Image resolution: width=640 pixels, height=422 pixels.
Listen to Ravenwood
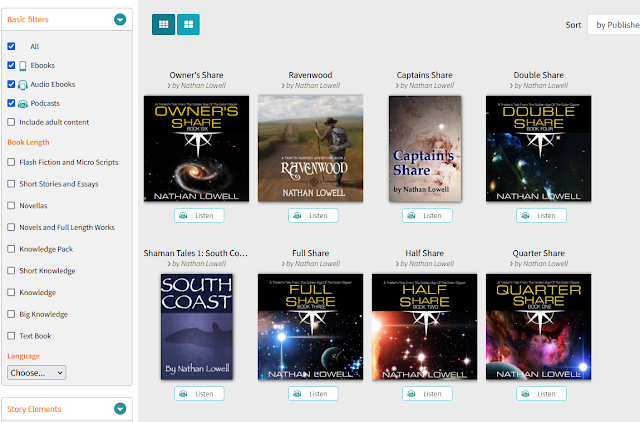[x=313, y=215]
